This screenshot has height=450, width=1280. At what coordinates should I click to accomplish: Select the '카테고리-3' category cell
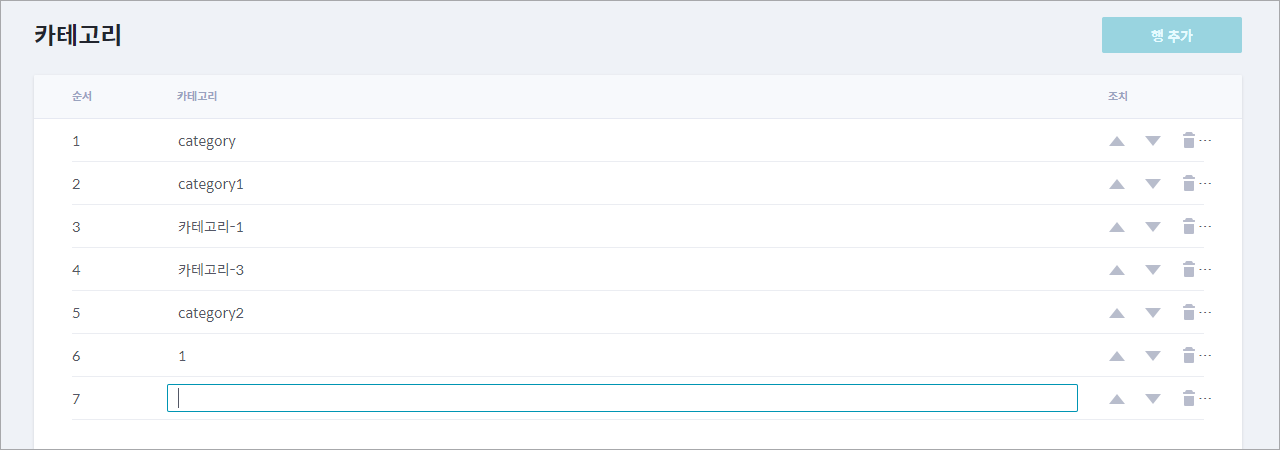(211, 270)
